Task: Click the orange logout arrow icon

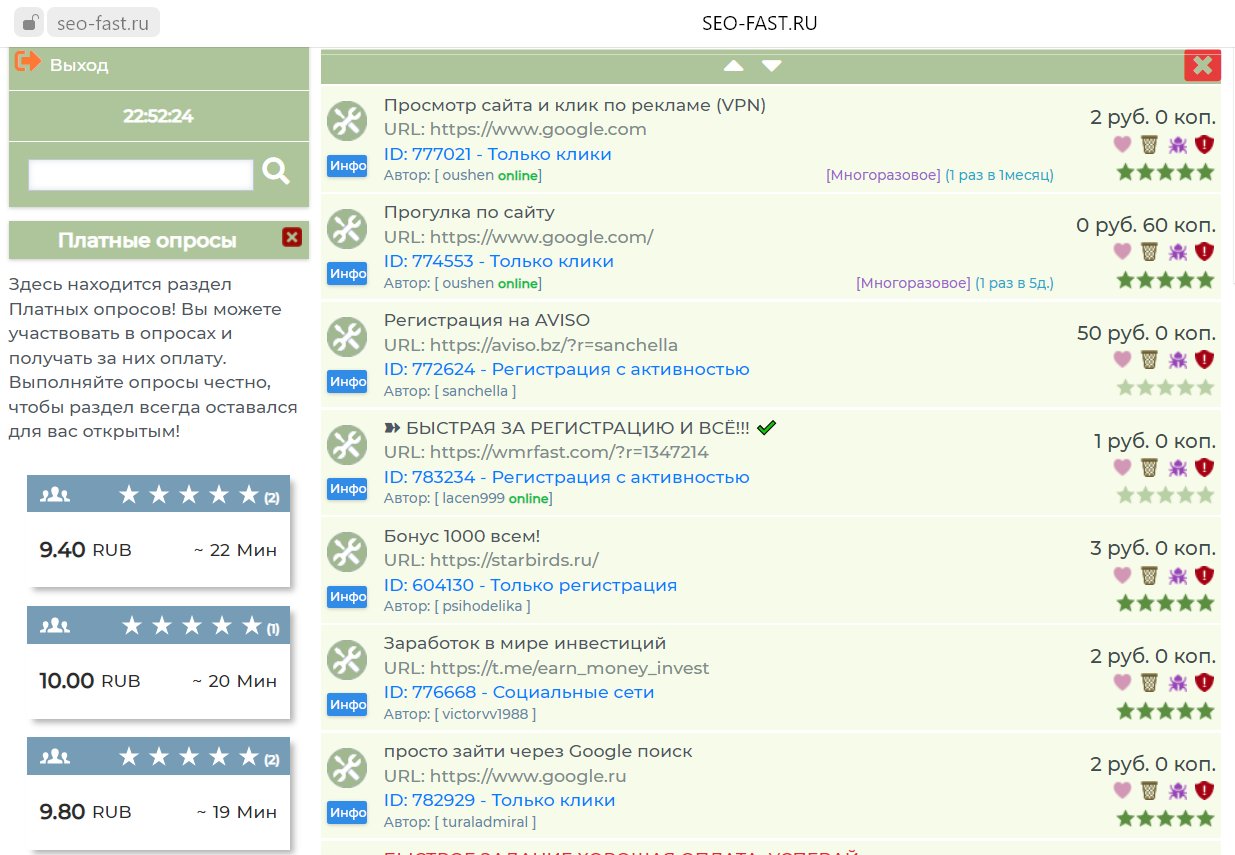Action: tap(28, 62)
